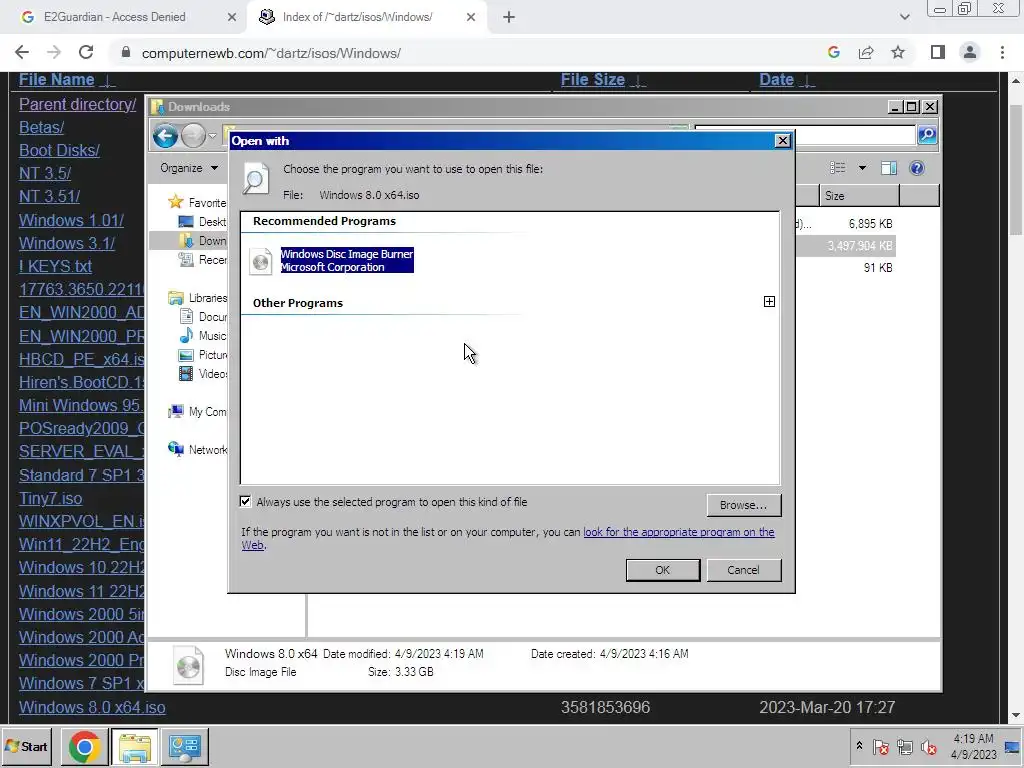
Task: Sort web listing by File Name
Action: coord(57,80)
